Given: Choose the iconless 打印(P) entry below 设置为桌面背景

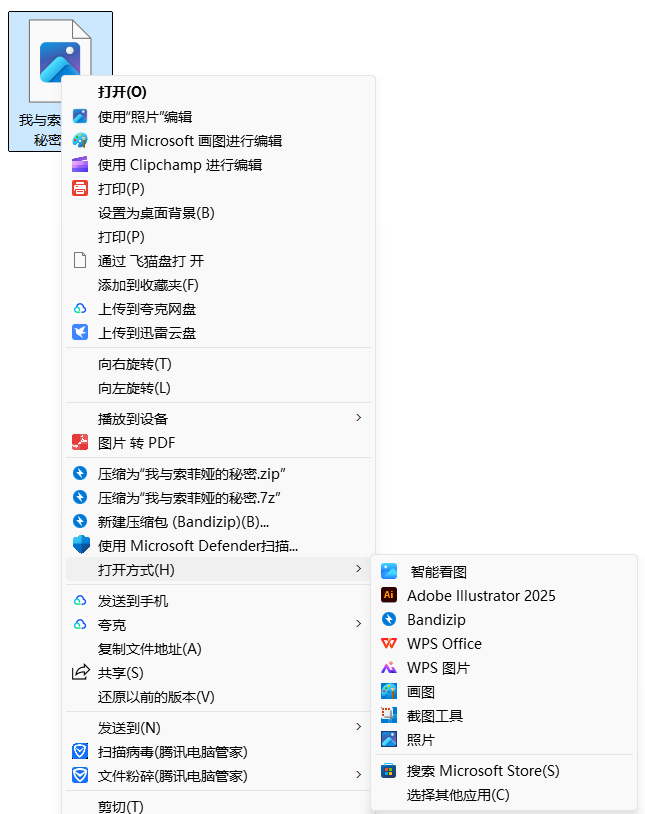Looking at the screenshot, I should click(219, 237).
